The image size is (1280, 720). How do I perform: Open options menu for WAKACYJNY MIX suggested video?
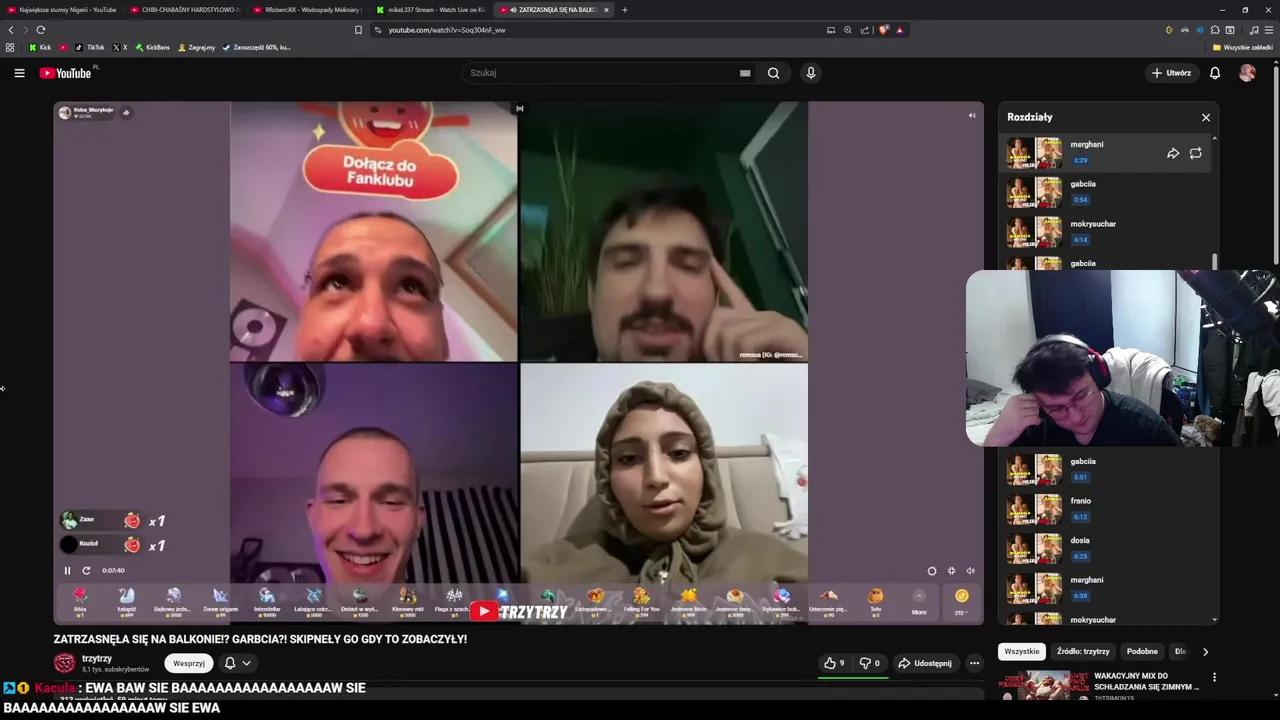[x=1215, y=677]
